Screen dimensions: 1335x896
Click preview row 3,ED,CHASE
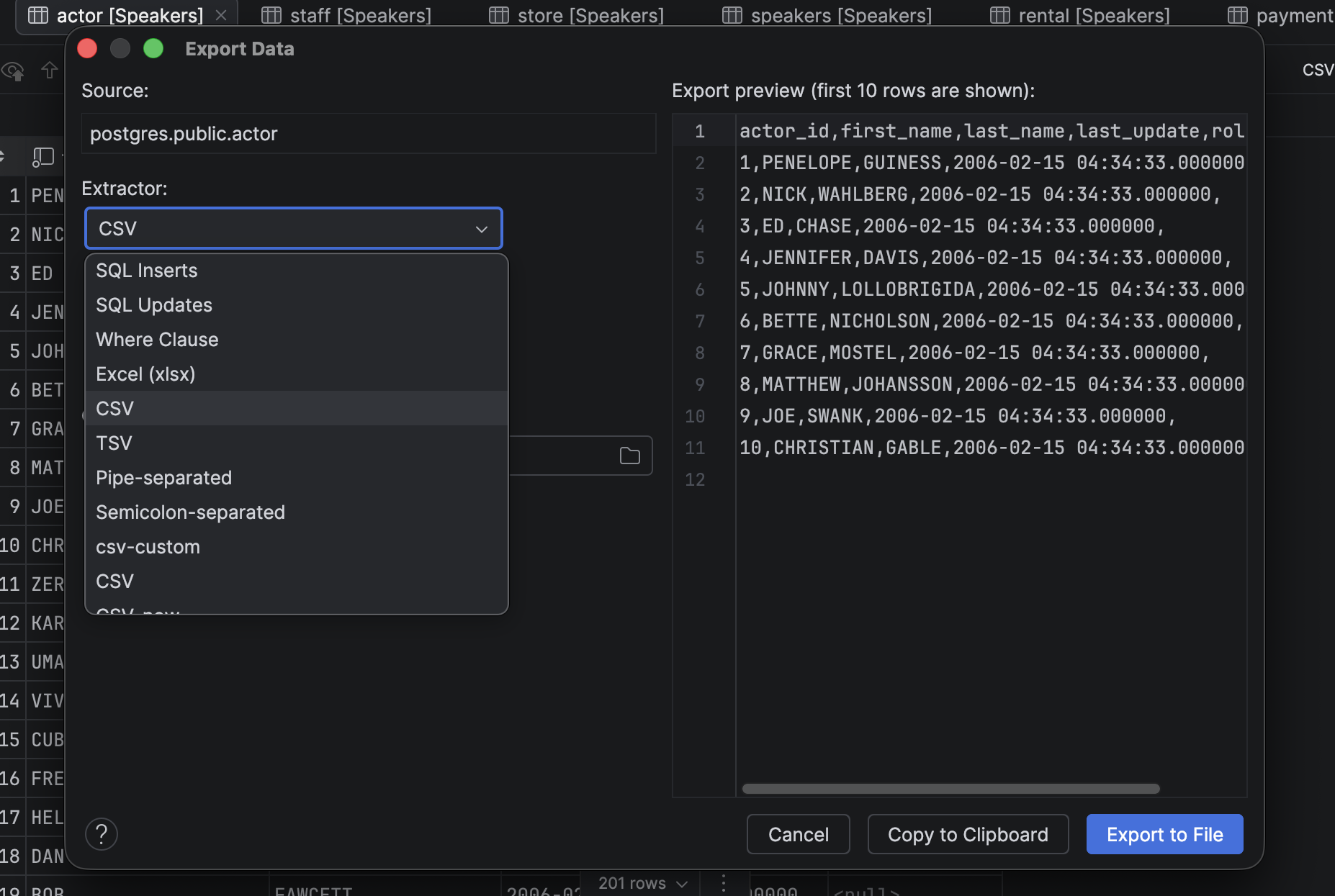pos(953,226)
